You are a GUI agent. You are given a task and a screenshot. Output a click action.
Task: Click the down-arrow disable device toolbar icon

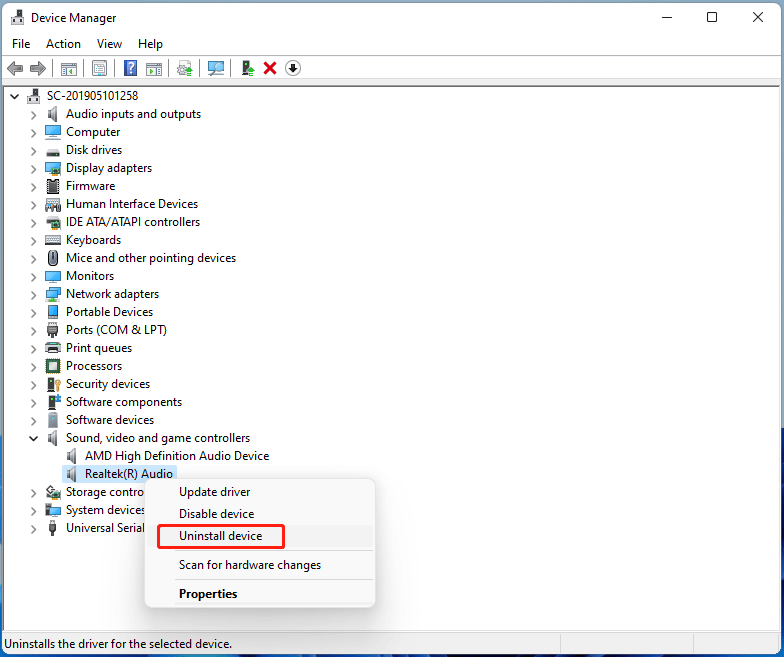tap(293, 68)
